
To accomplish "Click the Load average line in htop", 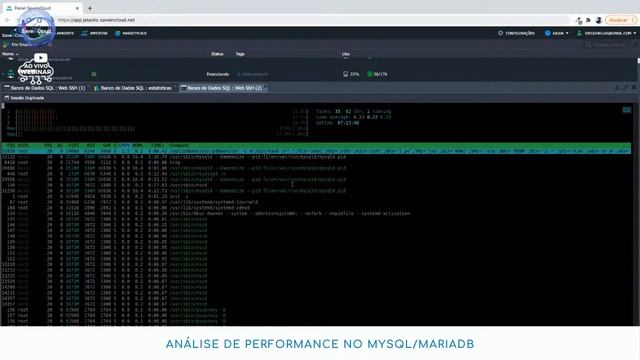I will [353, 117].
